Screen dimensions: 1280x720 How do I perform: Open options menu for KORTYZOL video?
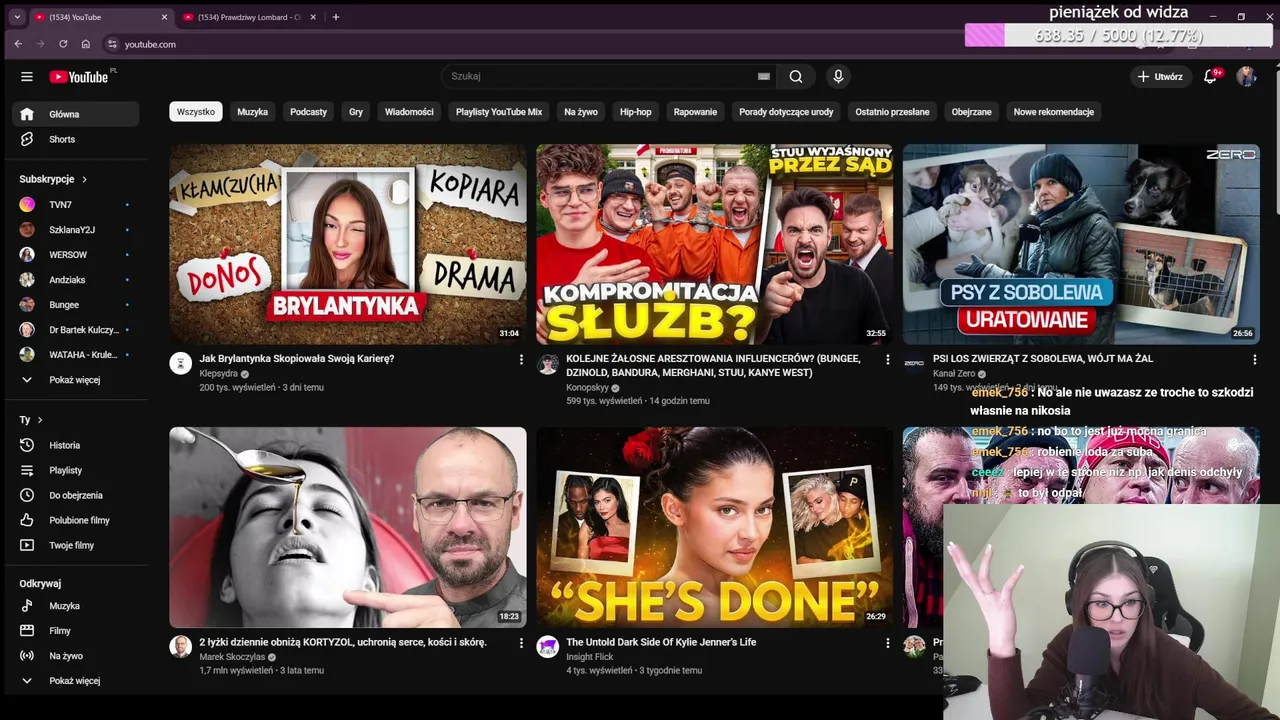521,643
